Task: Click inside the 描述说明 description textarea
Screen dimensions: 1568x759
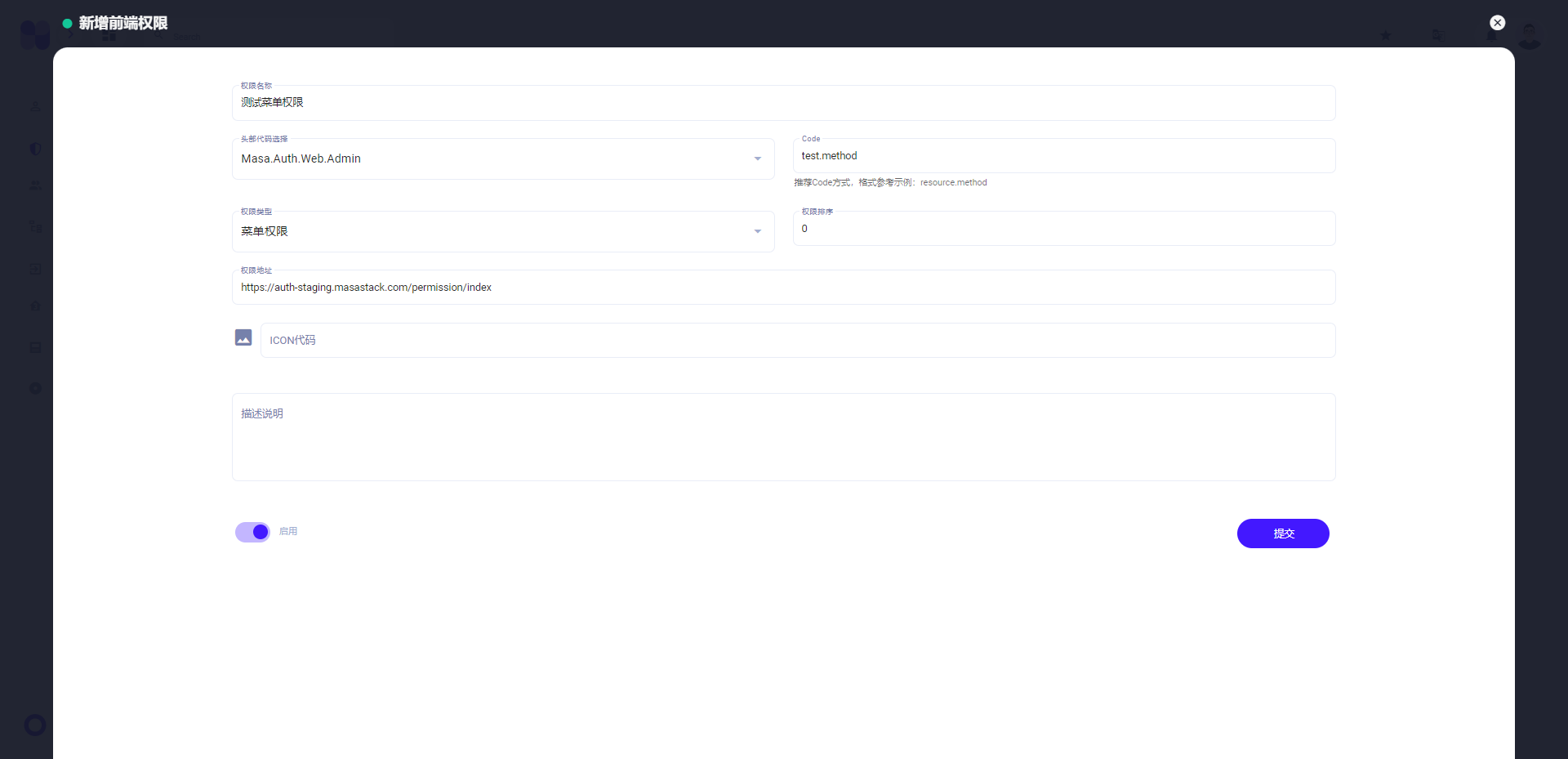Action: 783,437
